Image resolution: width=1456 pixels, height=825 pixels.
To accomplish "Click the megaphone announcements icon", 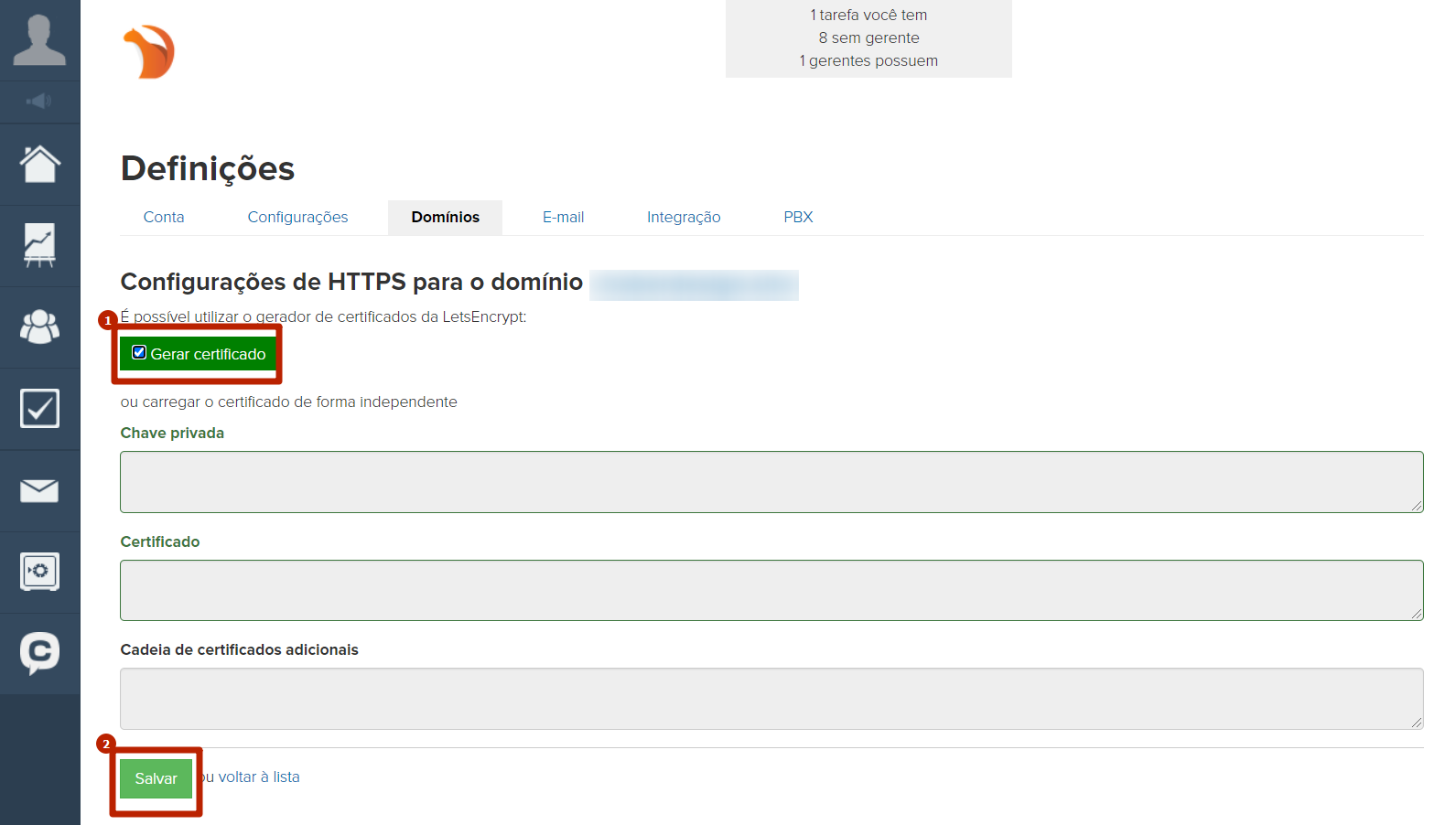I will click(39, 102).
